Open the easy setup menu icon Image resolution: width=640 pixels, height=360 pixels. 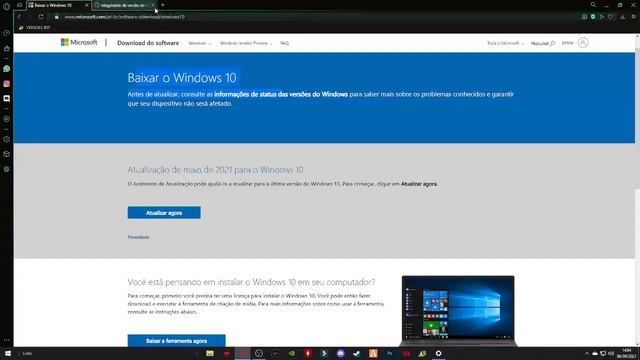pos(633,17)
